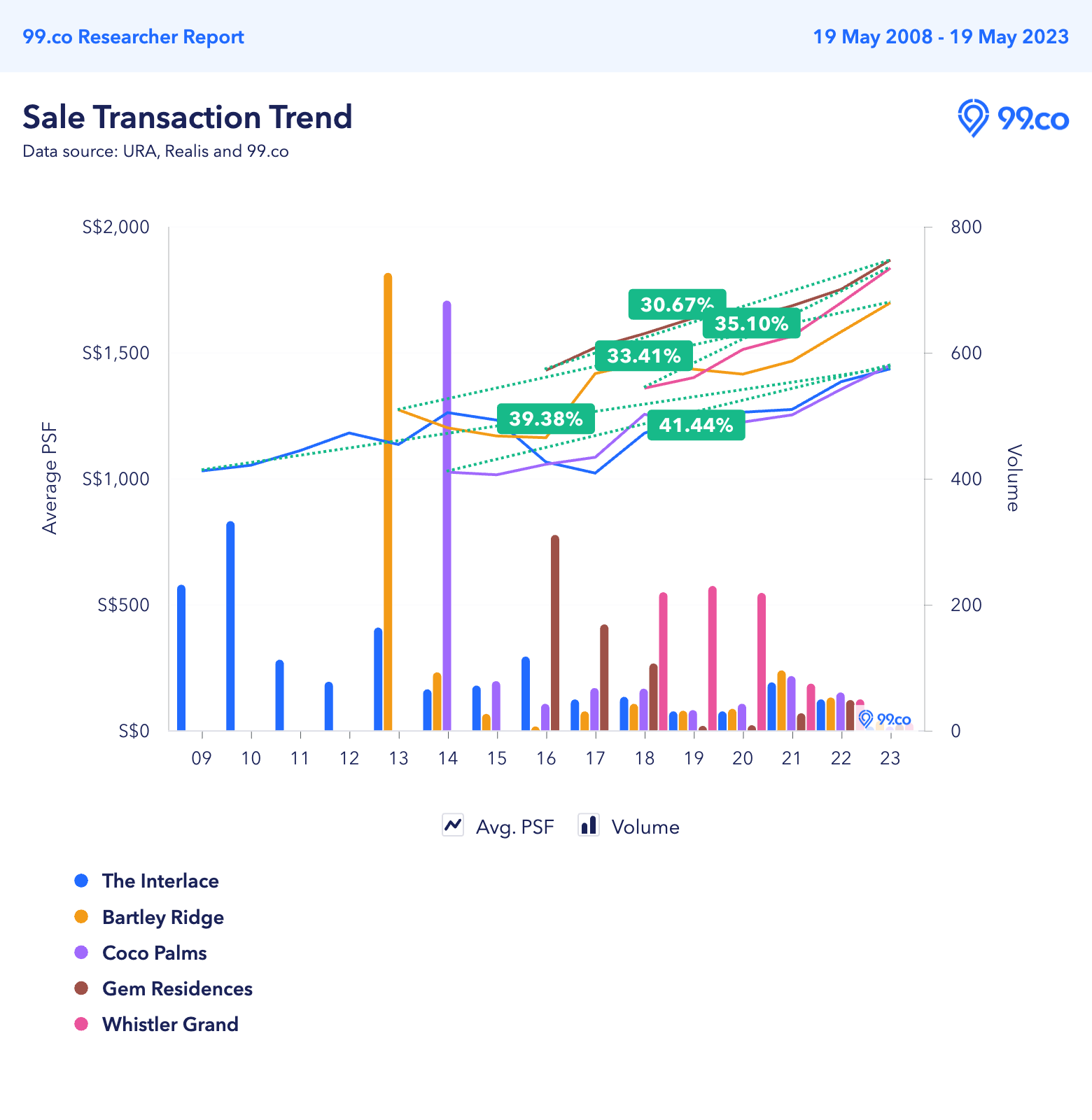Click Bartley Ridge orange legend dot

point(81,916)
